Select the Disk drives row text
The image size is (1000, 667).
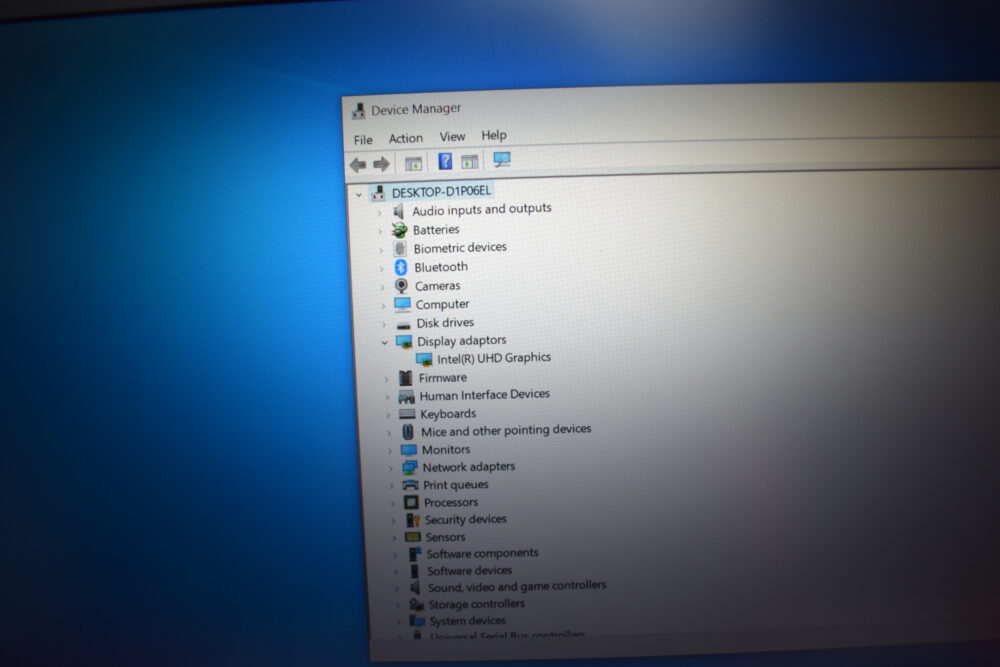(445, 323)
